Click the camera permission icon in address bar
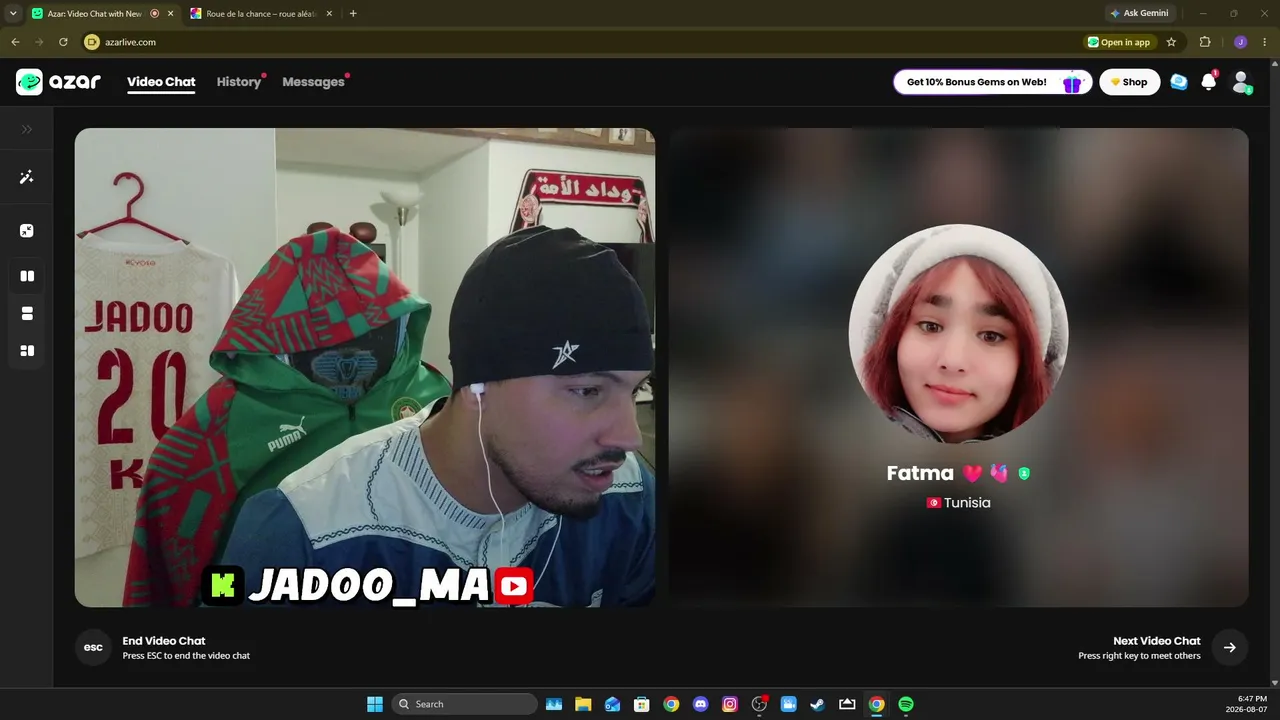The height and width of the screenshot is (720, 1280). coord(92,42)
